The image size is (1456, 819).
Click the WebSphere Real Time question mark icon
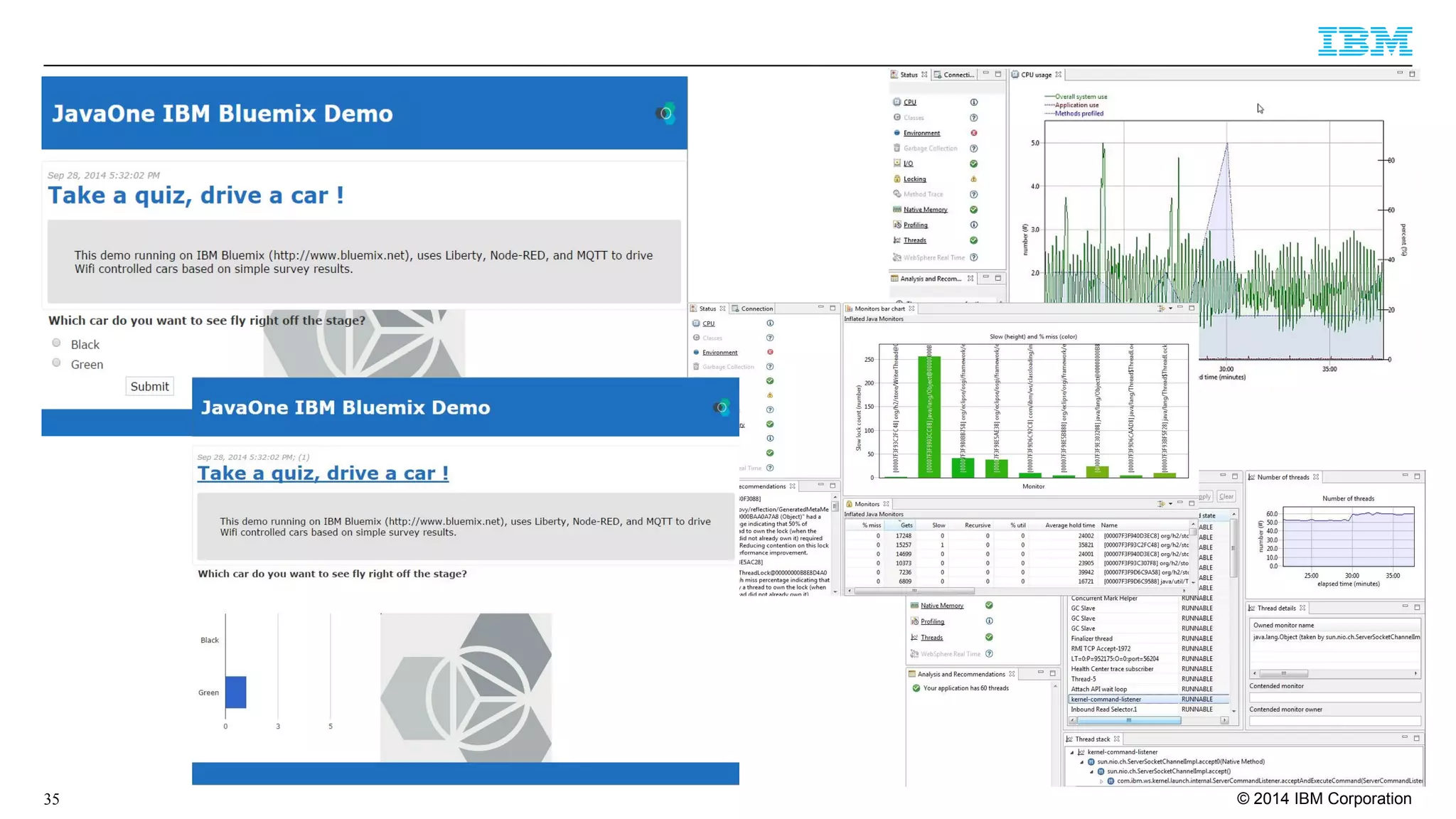[x=973, y=257]
